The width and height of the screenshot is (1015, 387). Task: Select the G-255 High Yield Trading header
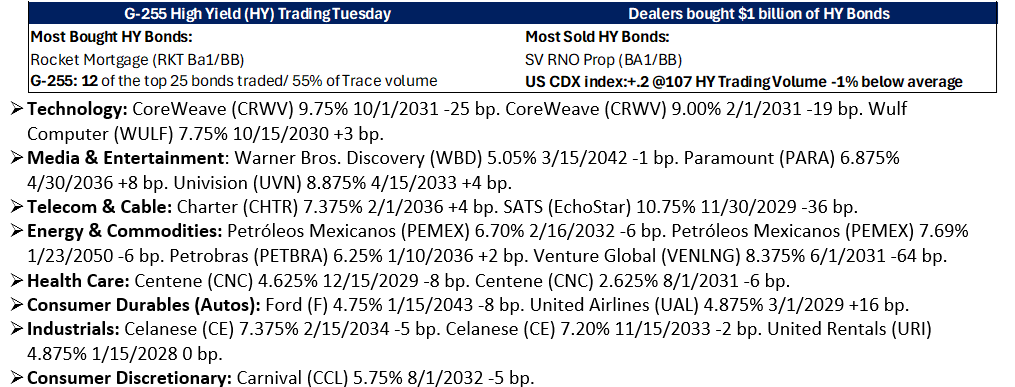[257, 14]
